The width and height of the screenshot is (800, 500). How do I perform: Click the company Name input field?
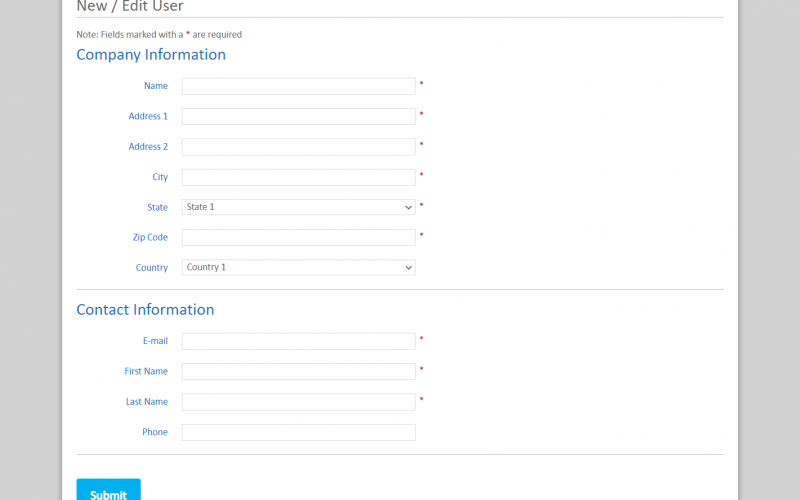tap(298, 86)
